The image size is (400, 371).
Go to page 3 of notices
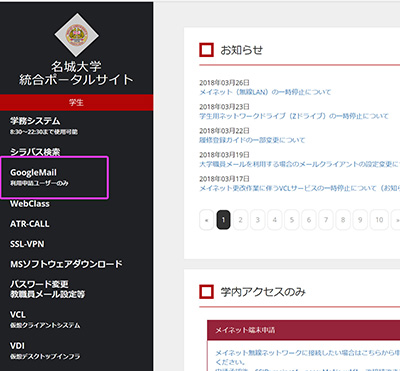click(257, 220)
